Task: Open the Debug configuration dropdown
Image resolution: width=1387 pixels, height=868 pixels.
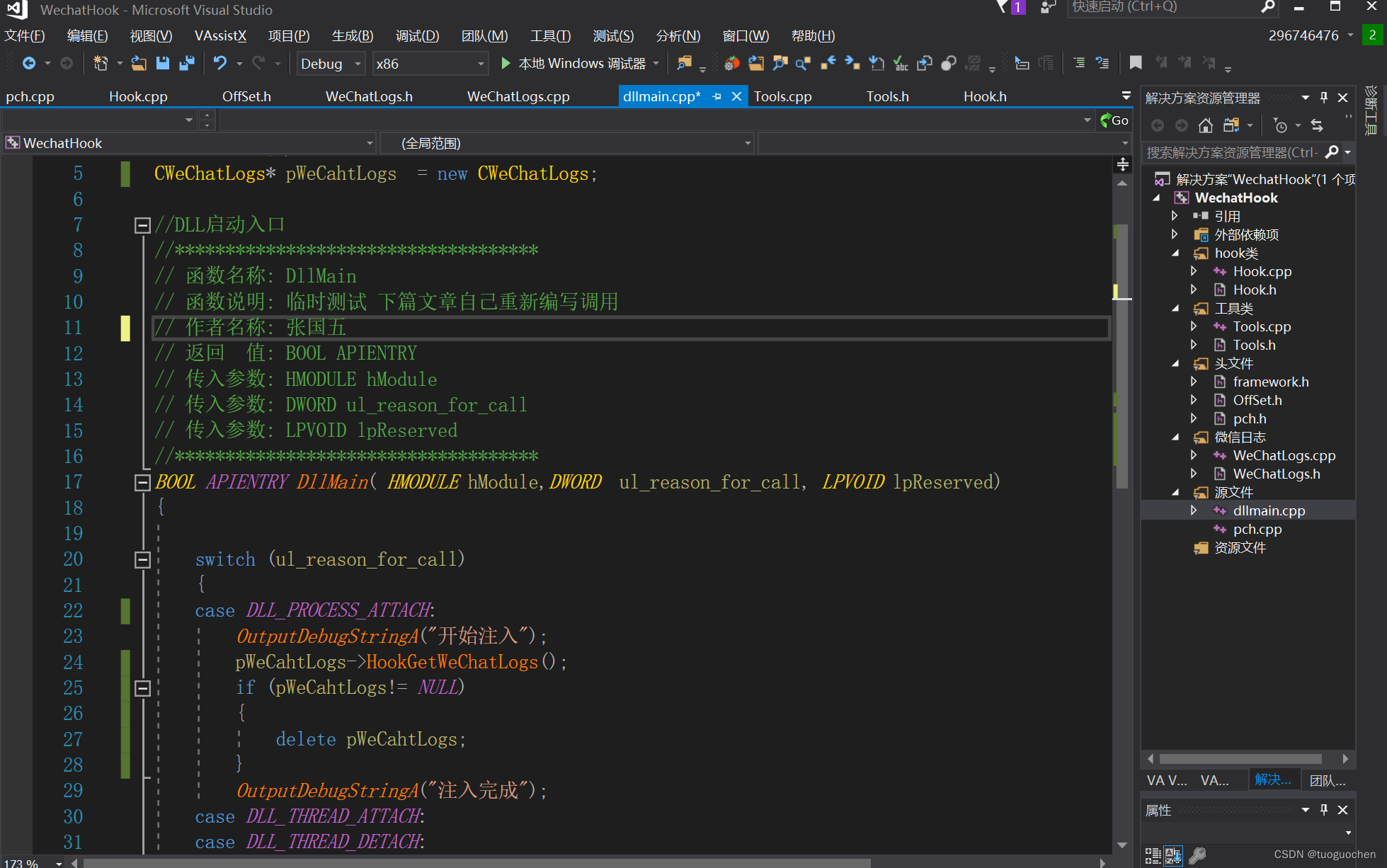Action: coord(331,64)
